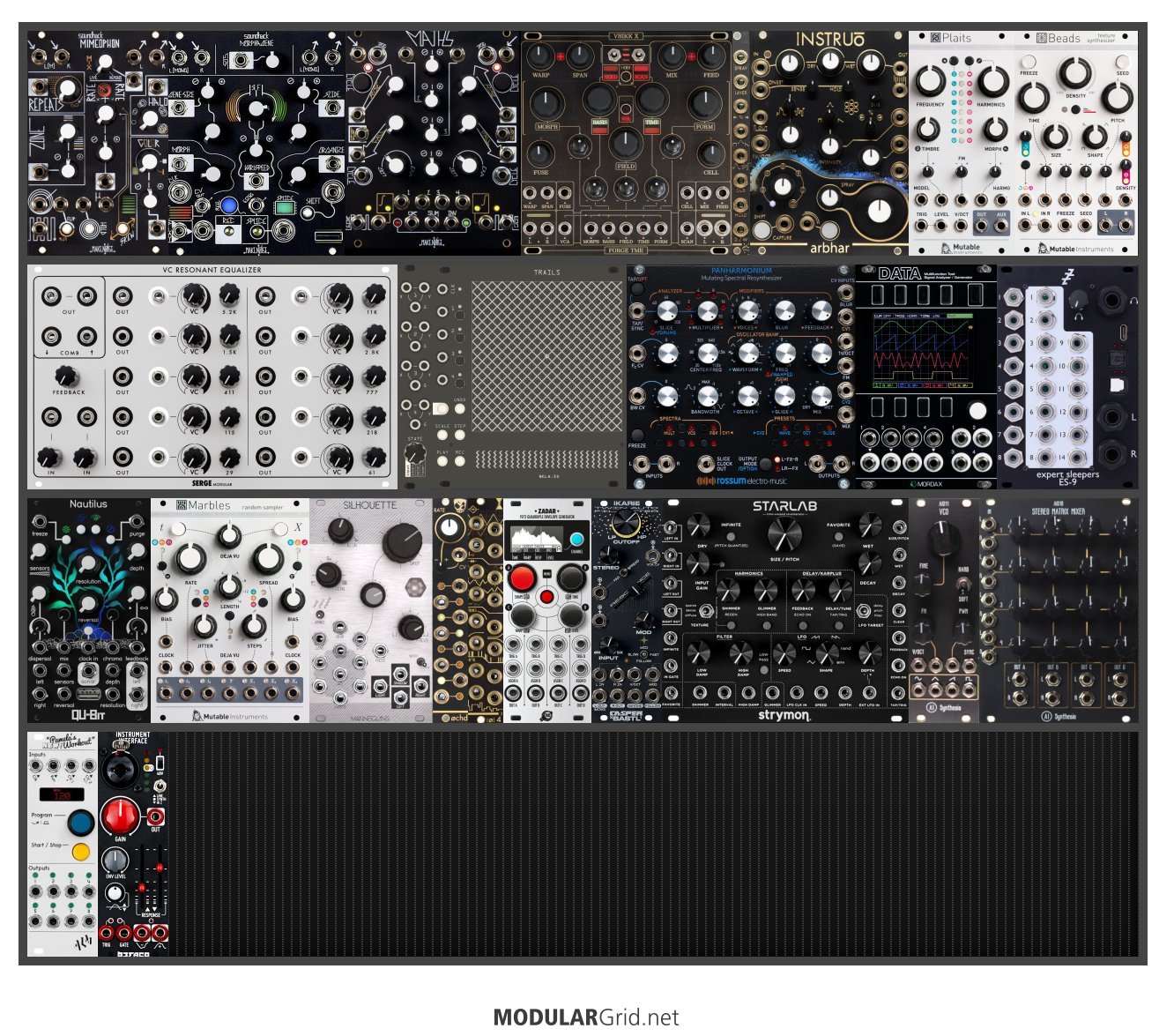Screen dimensions: 1174x1036
Task: Click the Vhikk X CELL knob
Action: [711, 155]
